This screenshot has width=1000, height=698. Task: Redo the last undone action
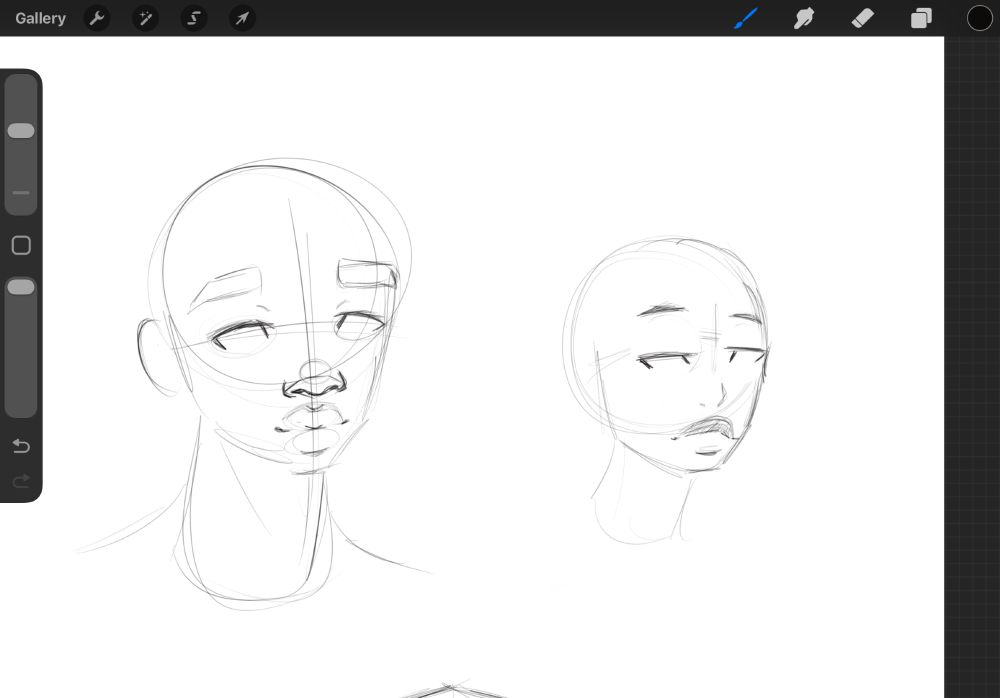(21, 480)
